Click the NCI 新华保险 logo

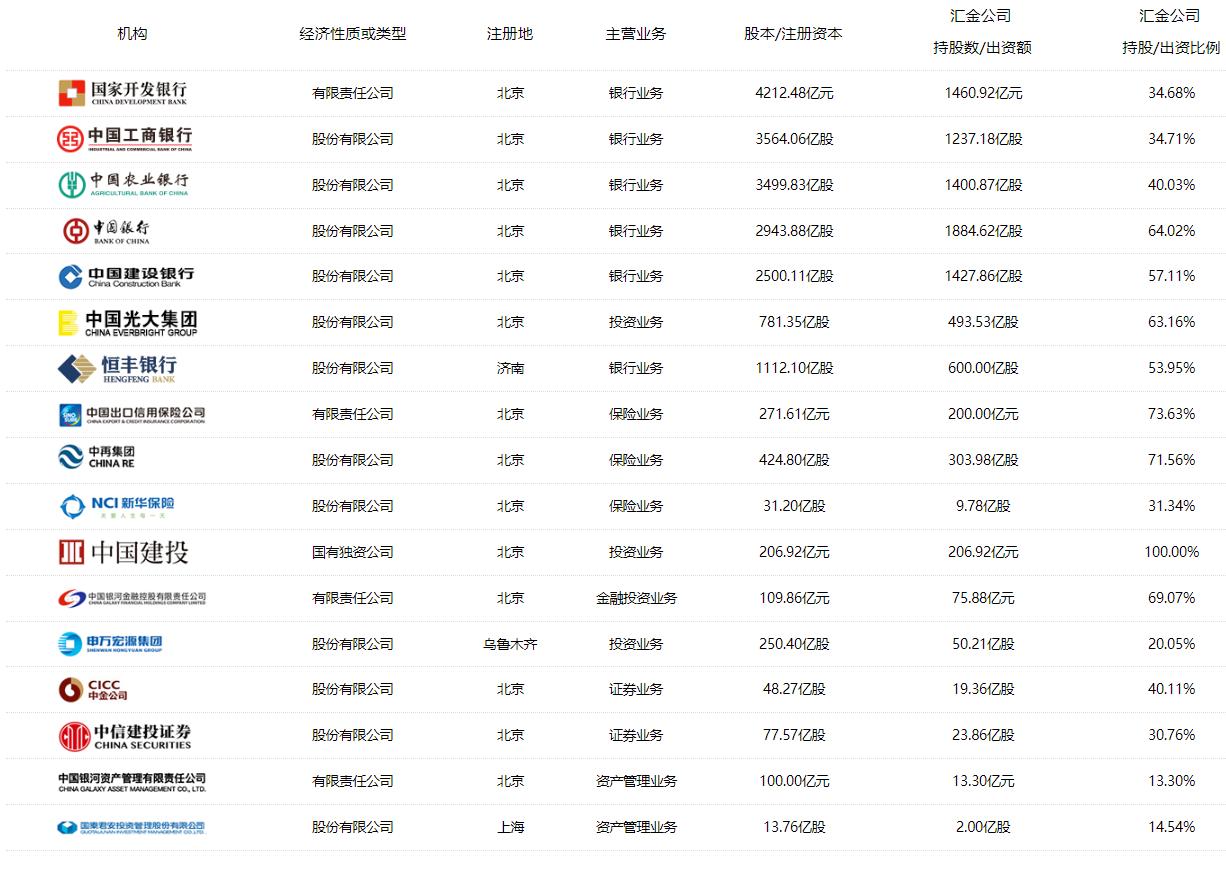coord(116,506)
